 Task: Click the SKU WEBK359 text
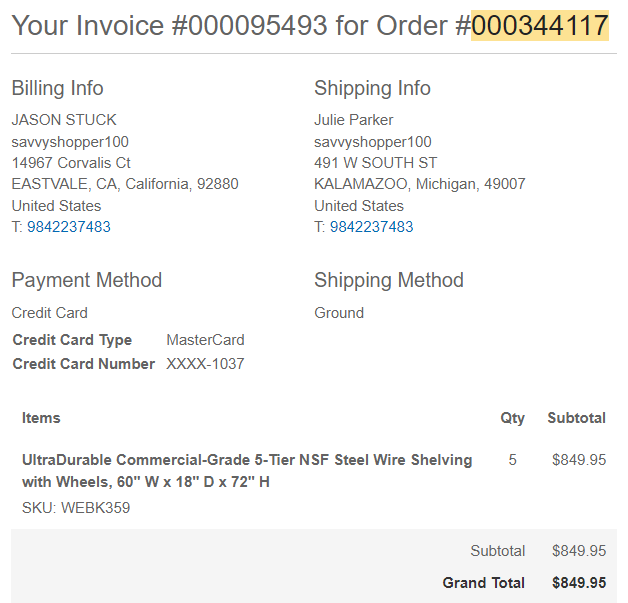76,508
